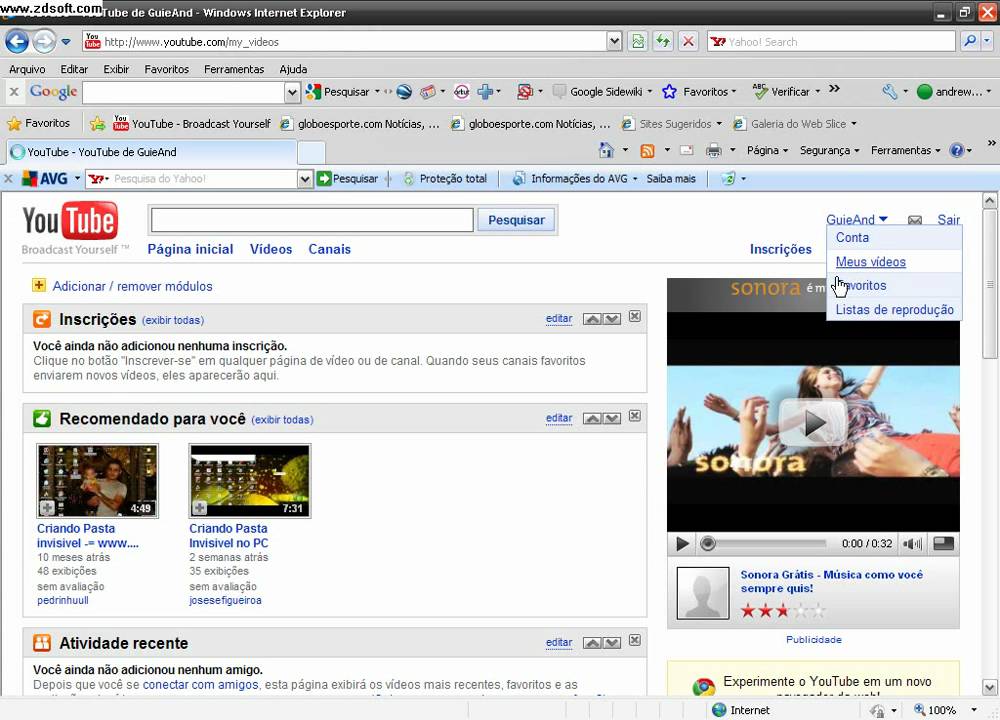Open the Ajuda menu
The width and height of the screenshot is (1000, 720).
tap(293, 69)
